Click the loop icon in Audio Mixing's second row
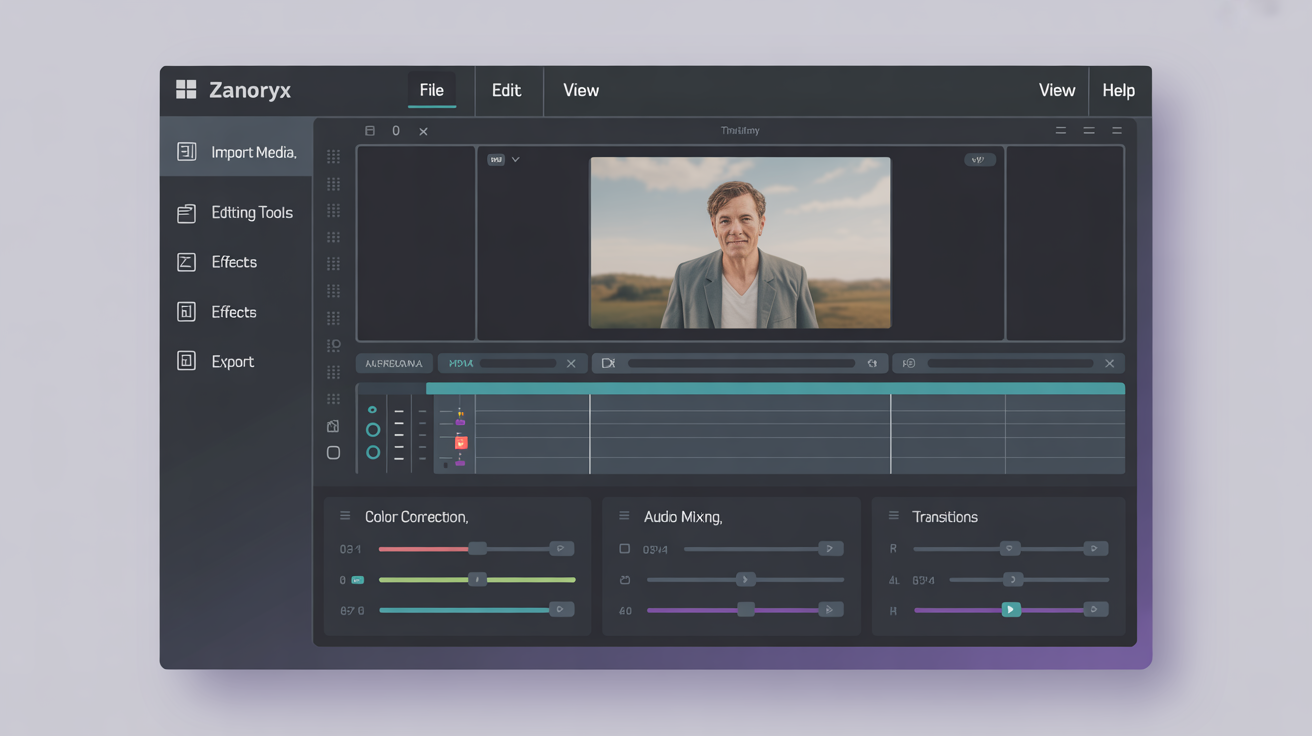 [625, 580]
